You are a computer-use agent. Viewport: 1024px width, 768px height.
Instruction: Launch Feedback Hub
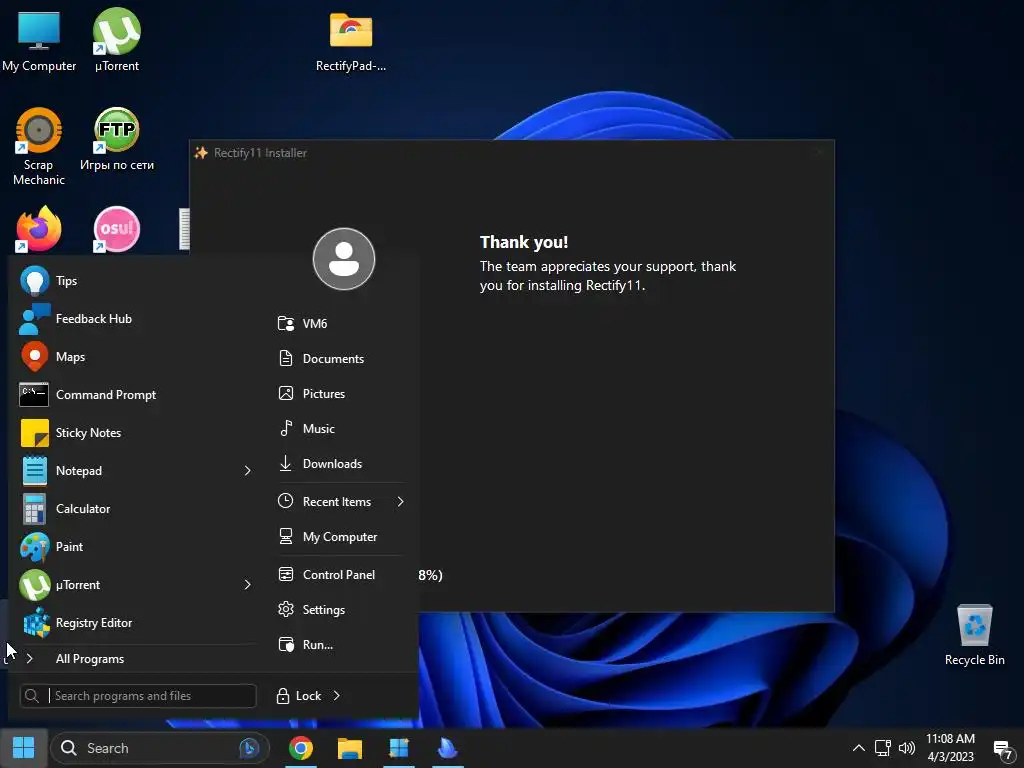click(135, 319)
